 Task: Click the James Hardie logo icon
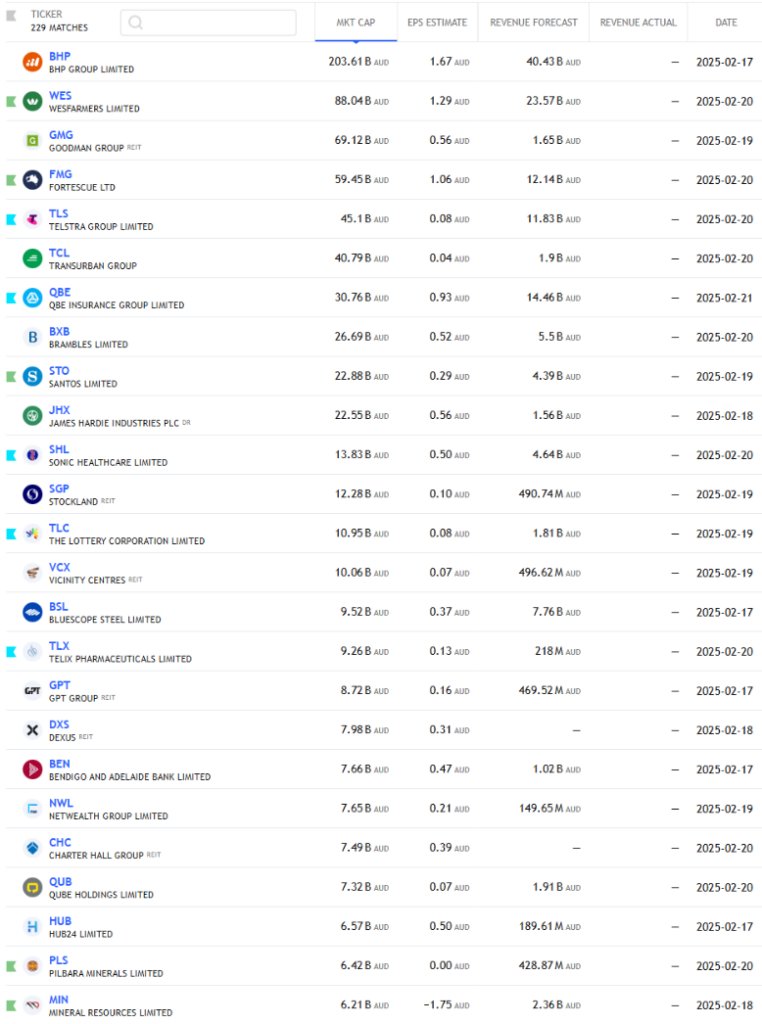coord(32,415)
